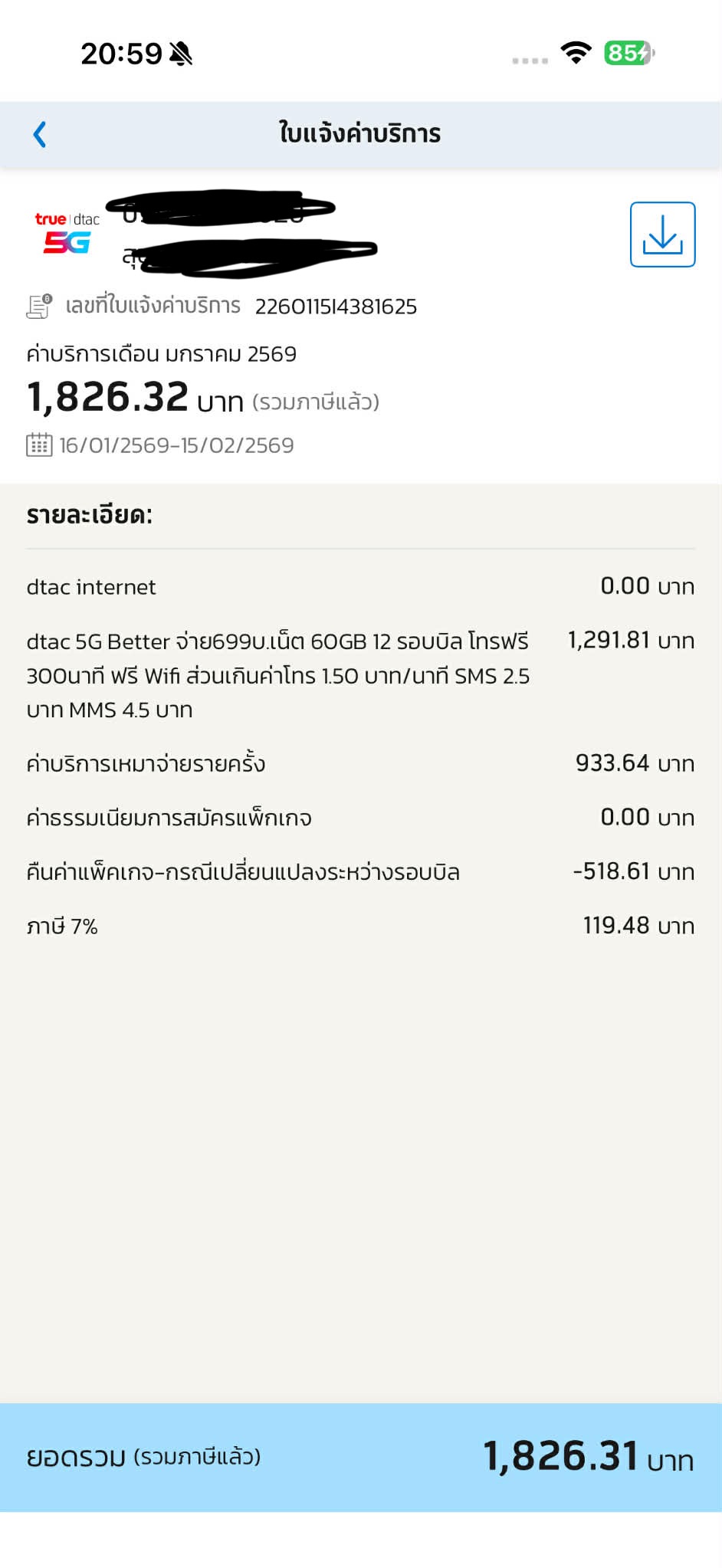722x1568 pixels.
Task: Tap the 7% tax row
Action: 360,926
